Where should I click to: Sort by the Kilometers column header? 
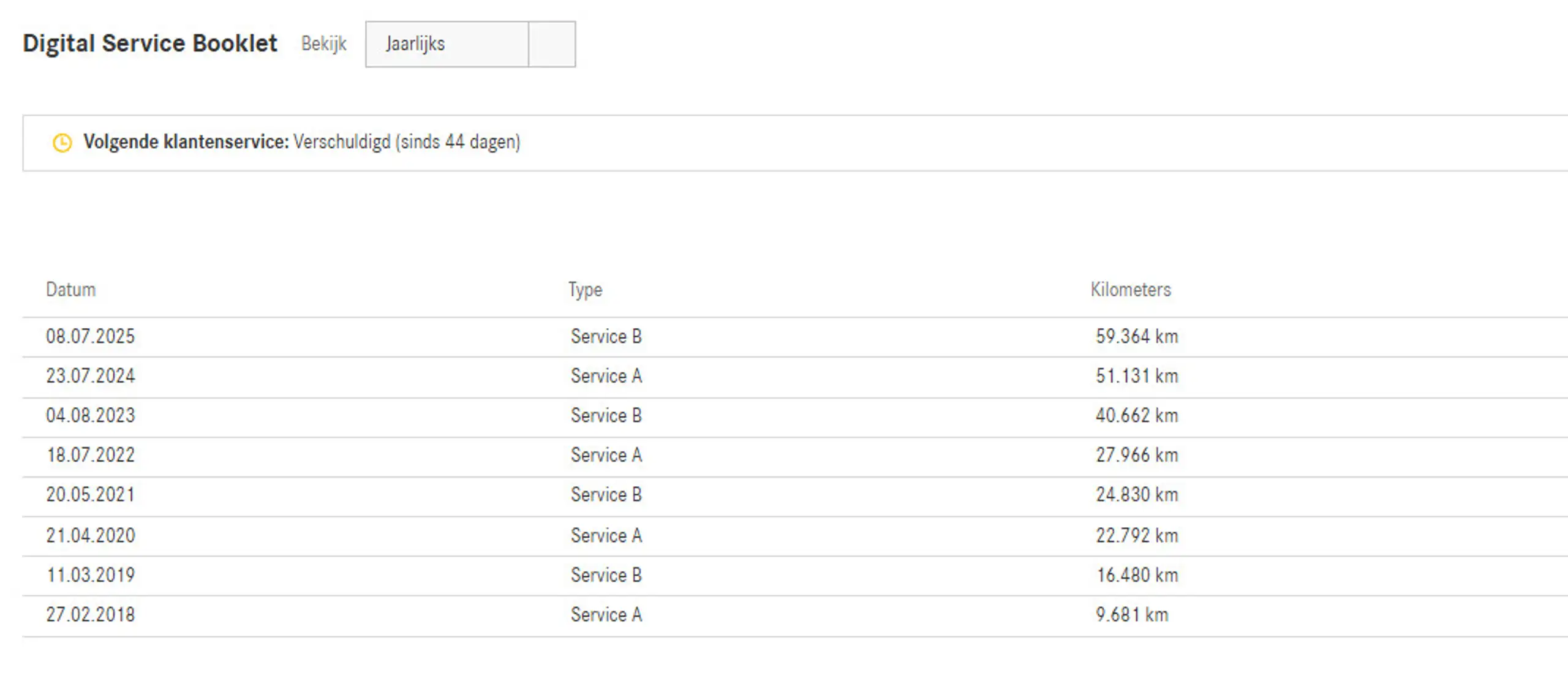1131,289
